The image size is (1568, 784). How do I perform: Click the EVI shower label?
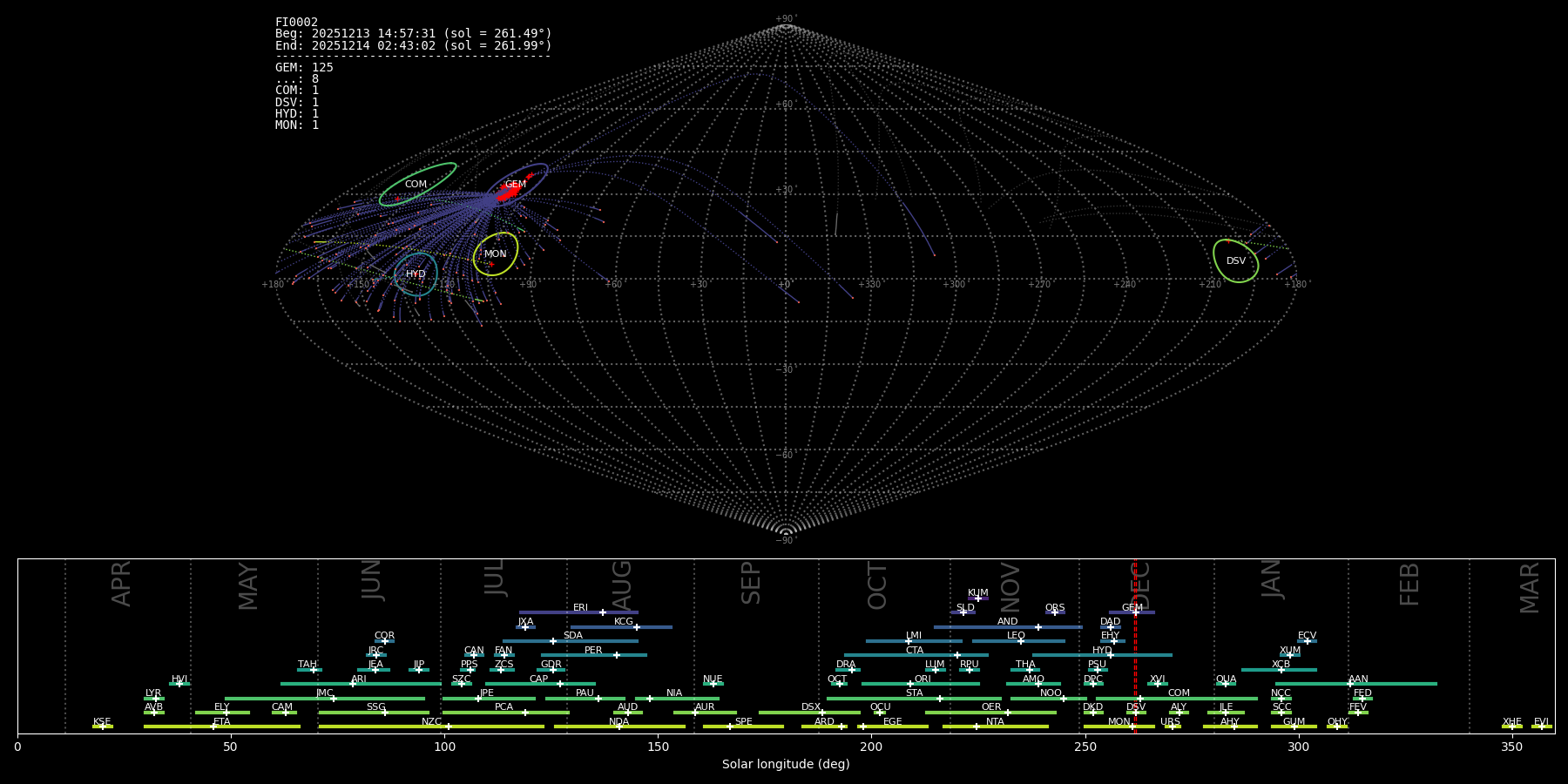1541,722
